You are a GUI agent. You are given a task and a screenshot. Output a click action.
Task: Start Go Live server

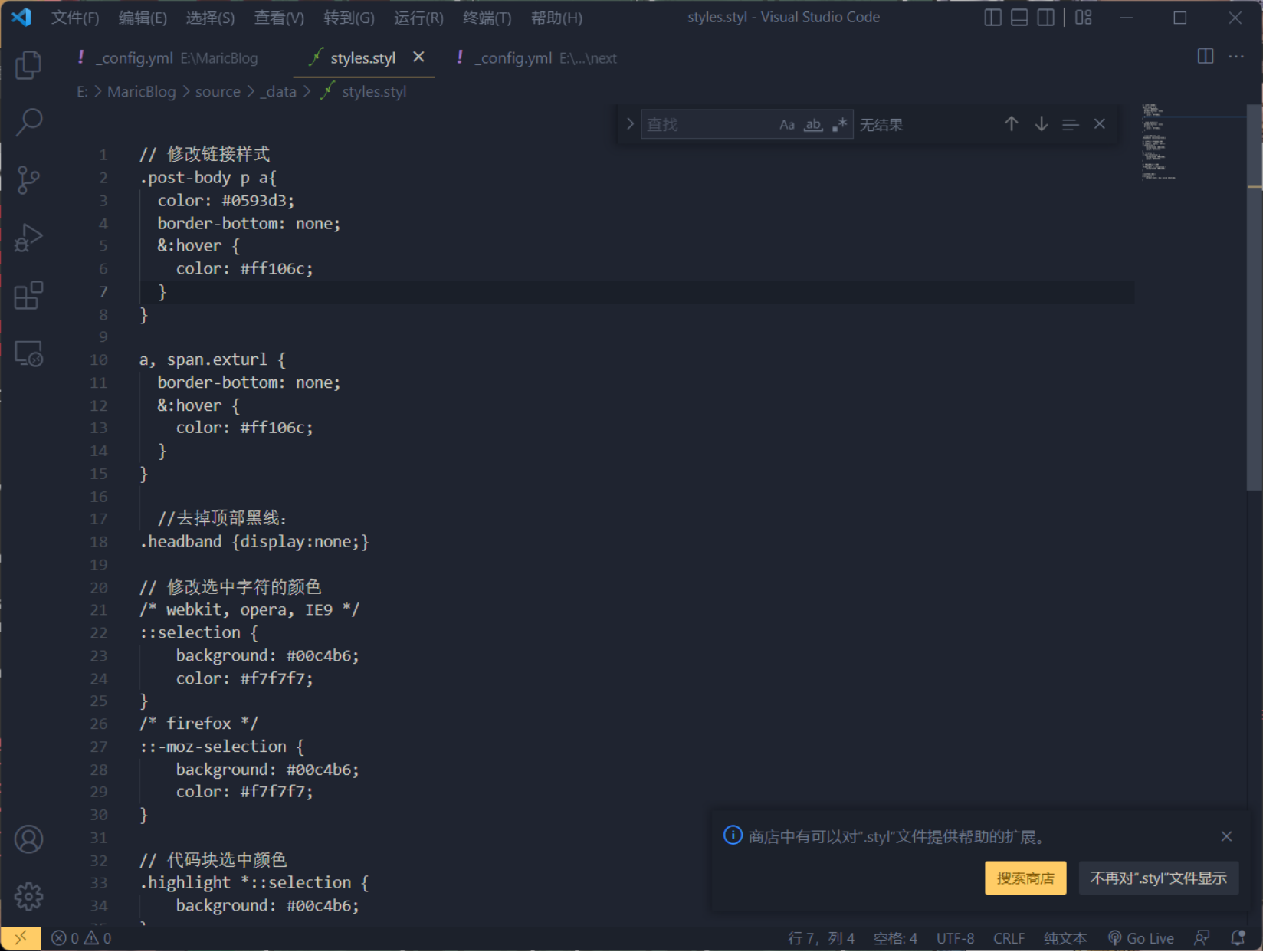[1140, 938]
